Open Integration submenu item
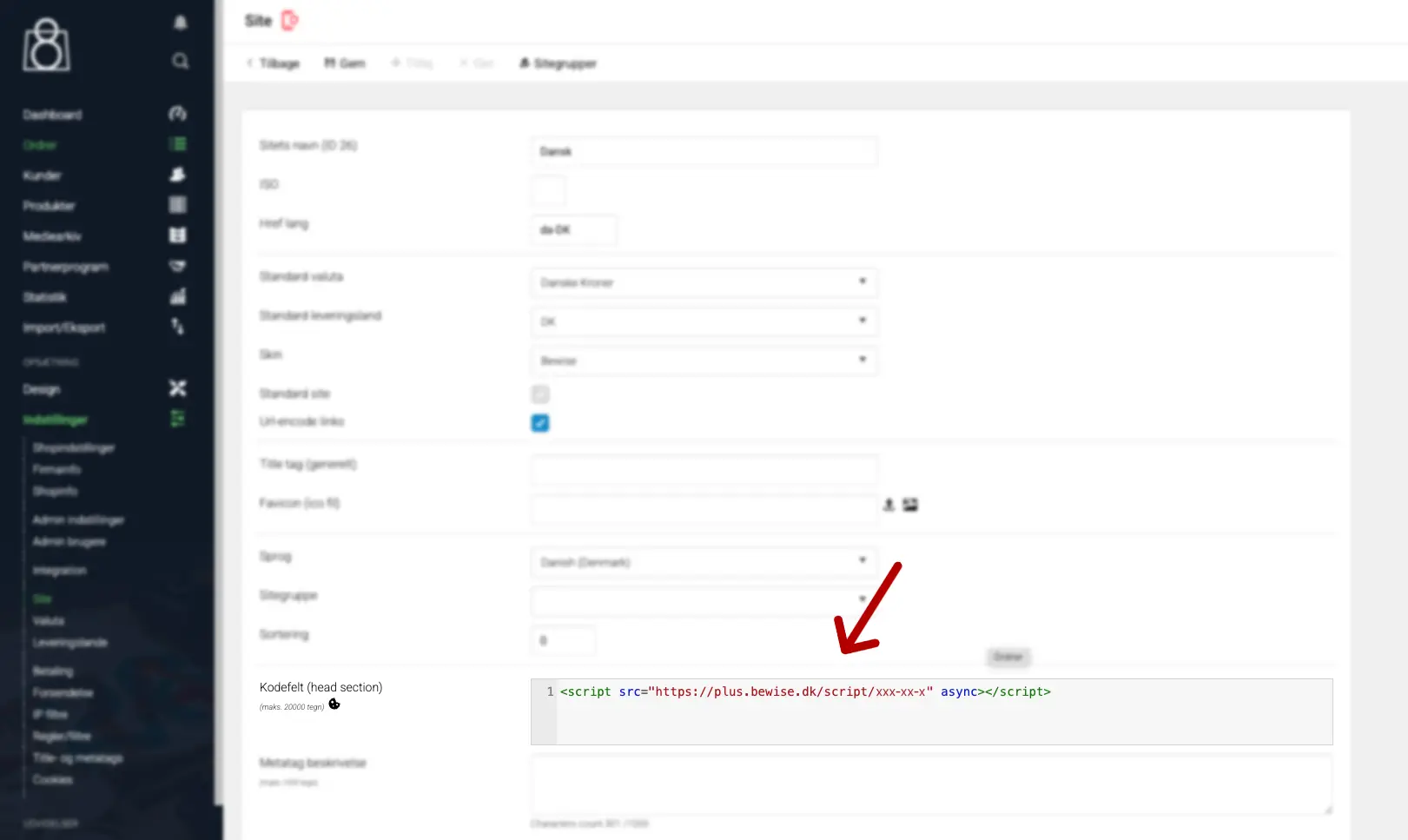The height and width of the screenshot is (840, 1408). (60, 571)
